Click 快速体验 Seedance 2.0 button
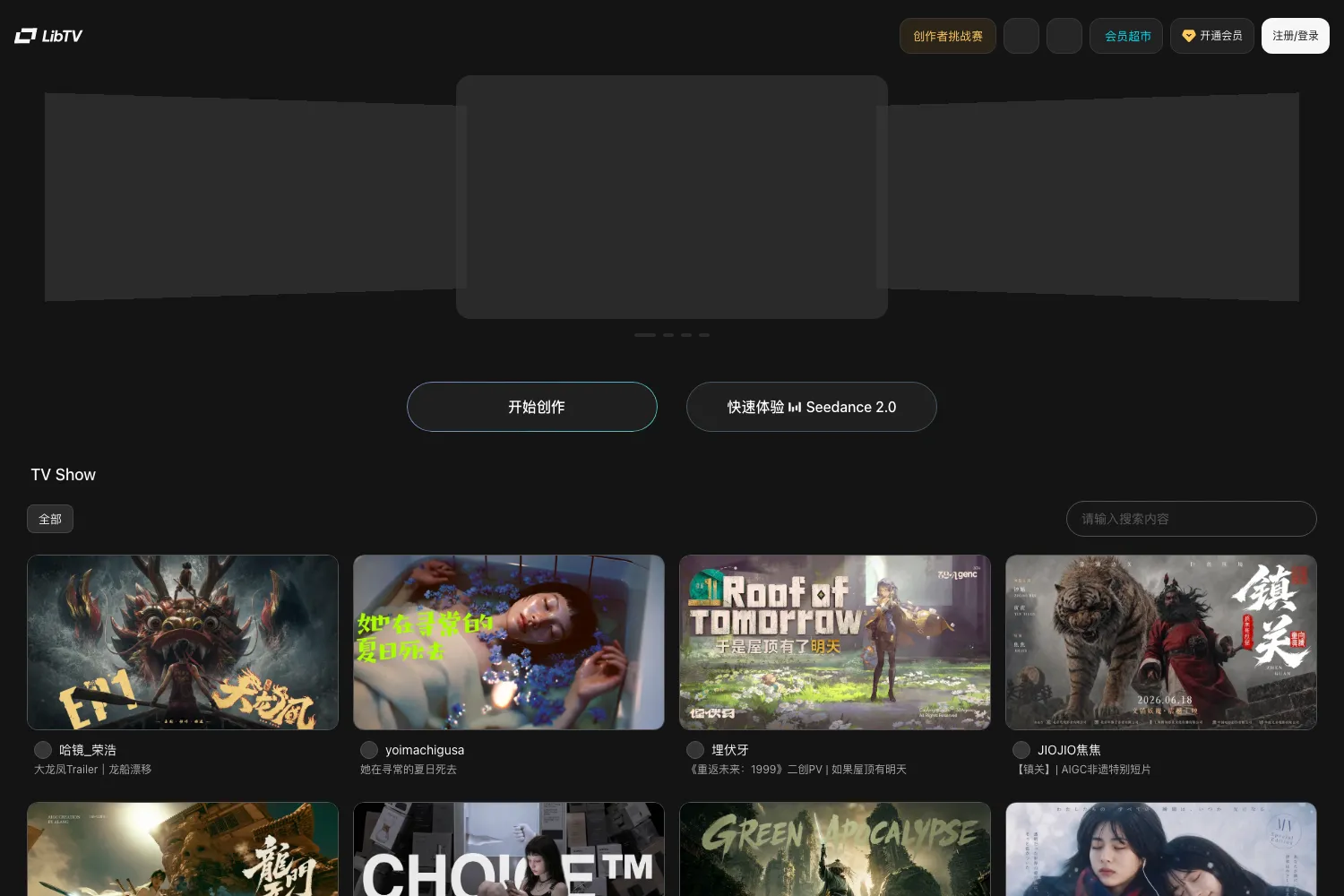The height and width of the screenshot is (896, 1344). coord(812,407)
